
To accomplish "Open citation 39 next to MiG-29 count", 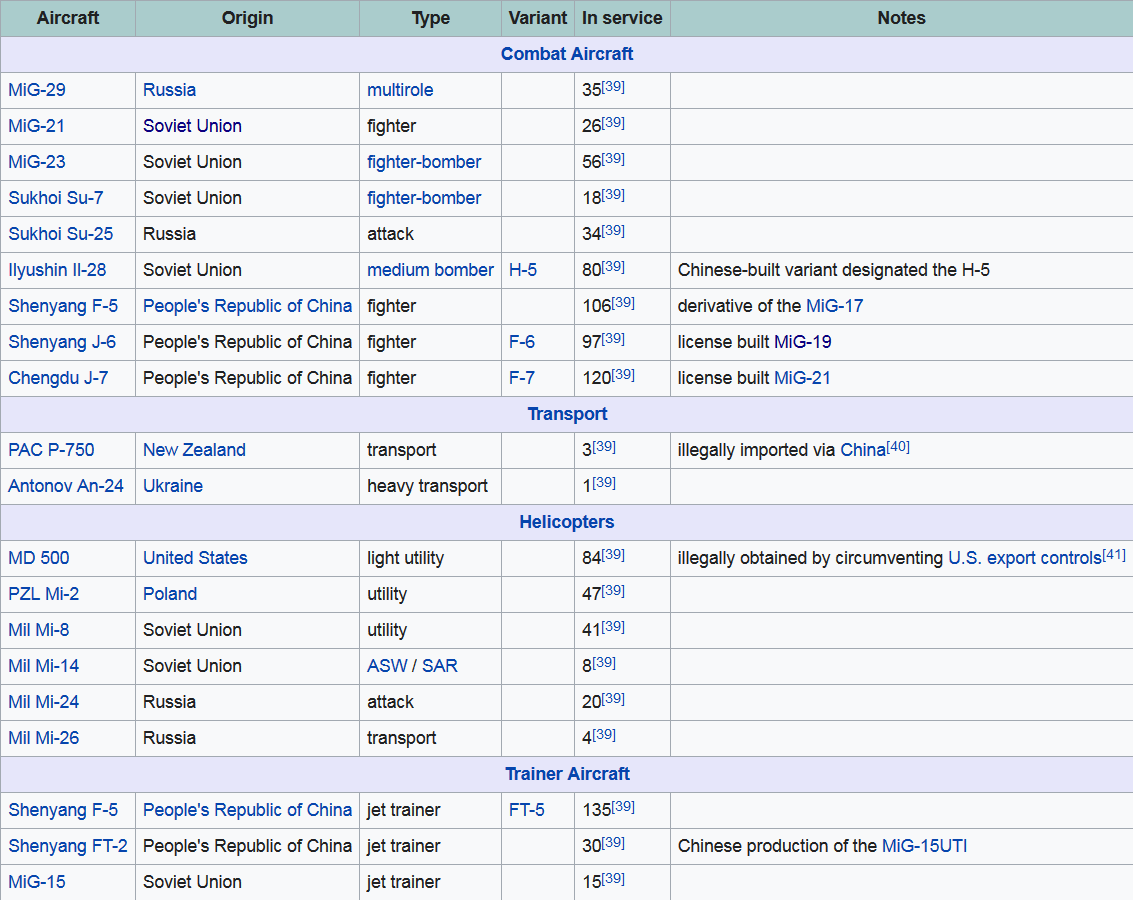I will 613,87.
